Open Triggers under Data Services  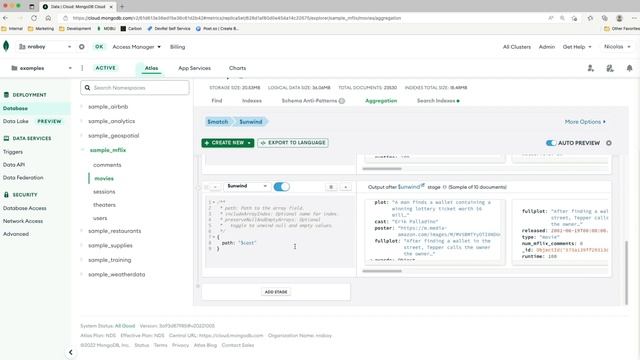[x=13, y=152]
